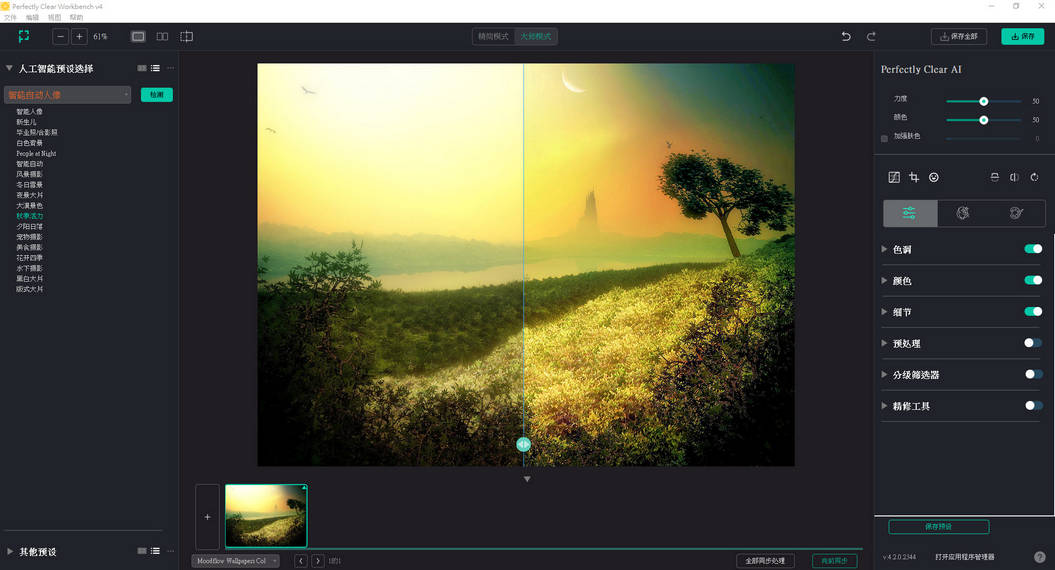Image resolution: width=1055 pixels, height=570 pixels.
Task: Click the redo arrow icon
Action: click(x=871, y=37)
